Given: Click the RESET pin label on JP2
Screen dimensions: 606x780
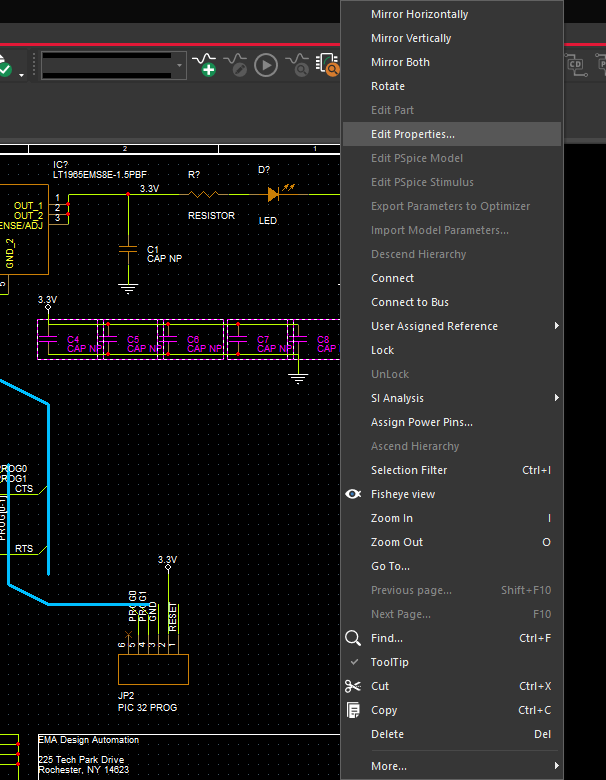Looking at the screenshot, I should tap(173, 617).
